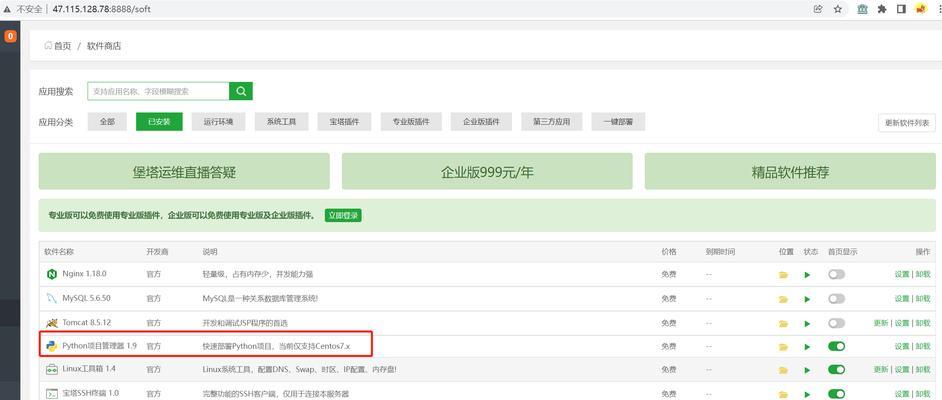Click the orange notification badge in sidebar
The width and height of the screenshot is (942, 400).
10,36
